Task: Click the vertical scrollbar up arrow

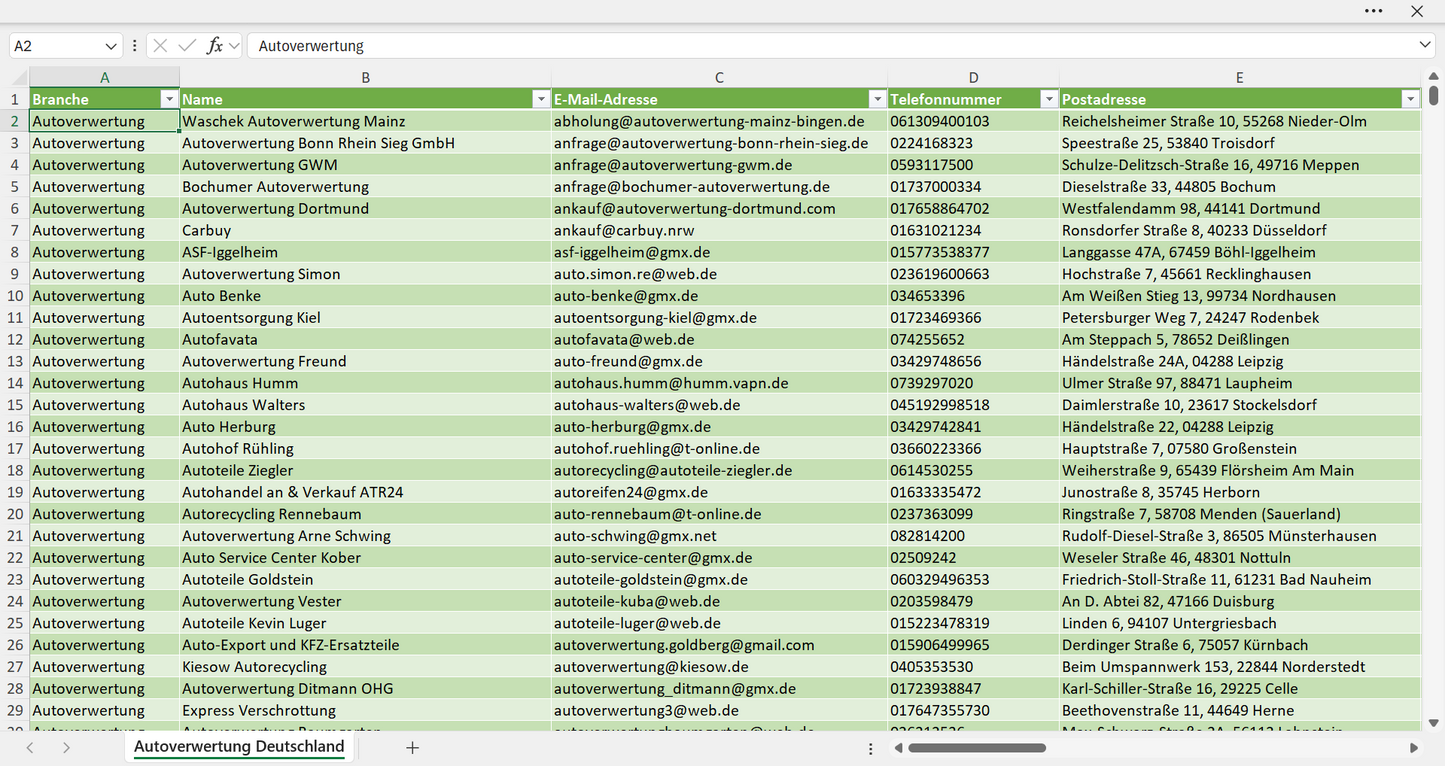Action: point(1434,74)
